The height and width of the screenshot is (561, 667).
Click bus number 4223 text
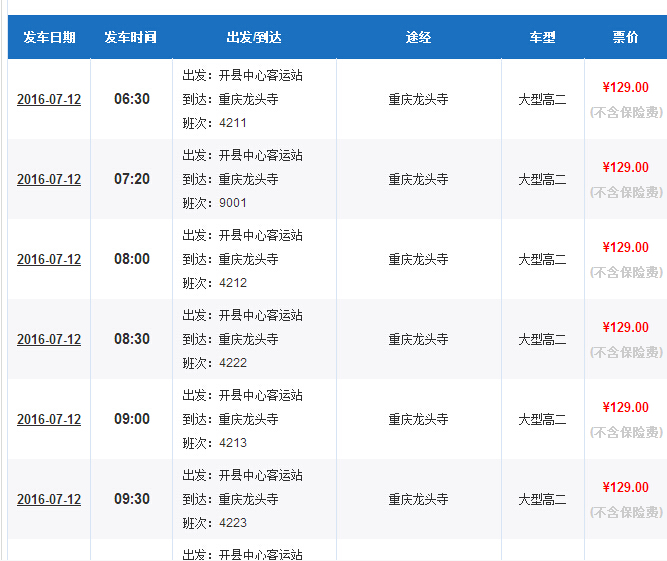pos(233,523)
